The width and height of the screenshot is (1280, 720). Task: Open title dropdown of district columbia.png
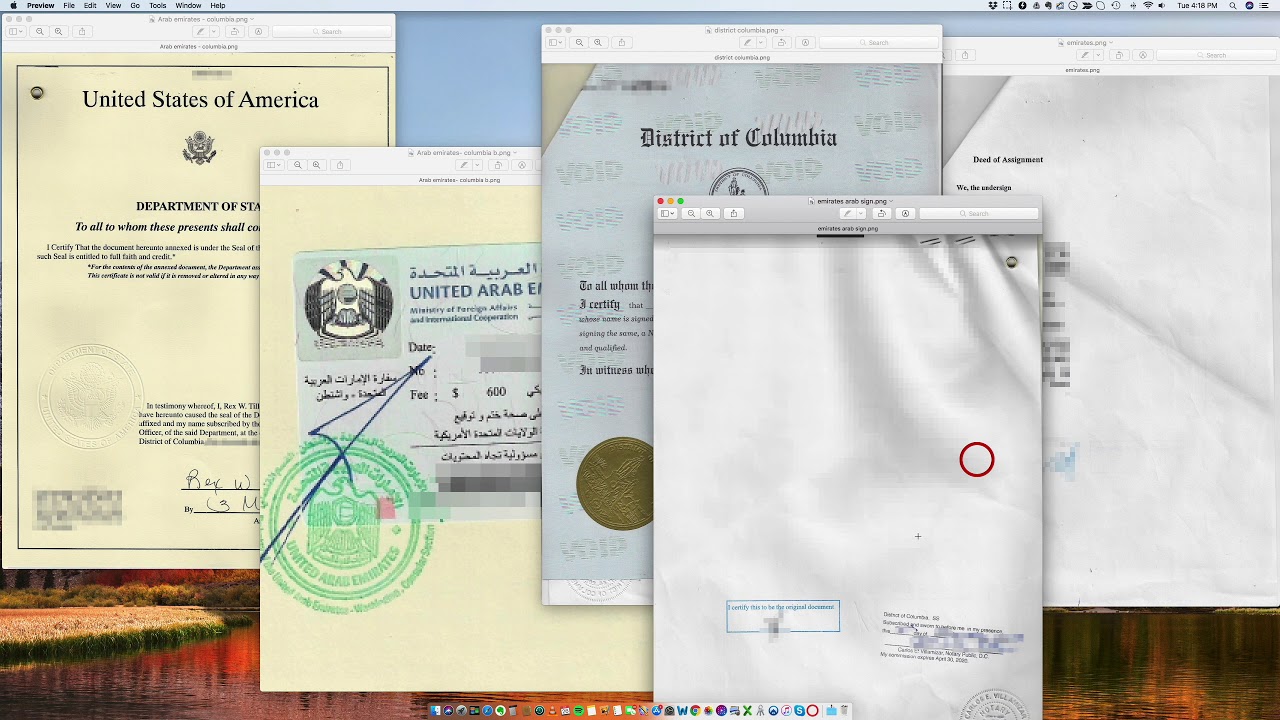click(x=783, y=30)
